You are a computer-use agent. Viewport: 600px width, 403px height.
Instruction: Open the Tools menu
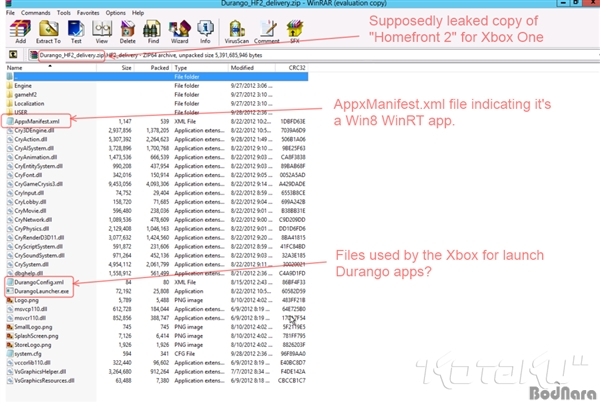(64, 13)
